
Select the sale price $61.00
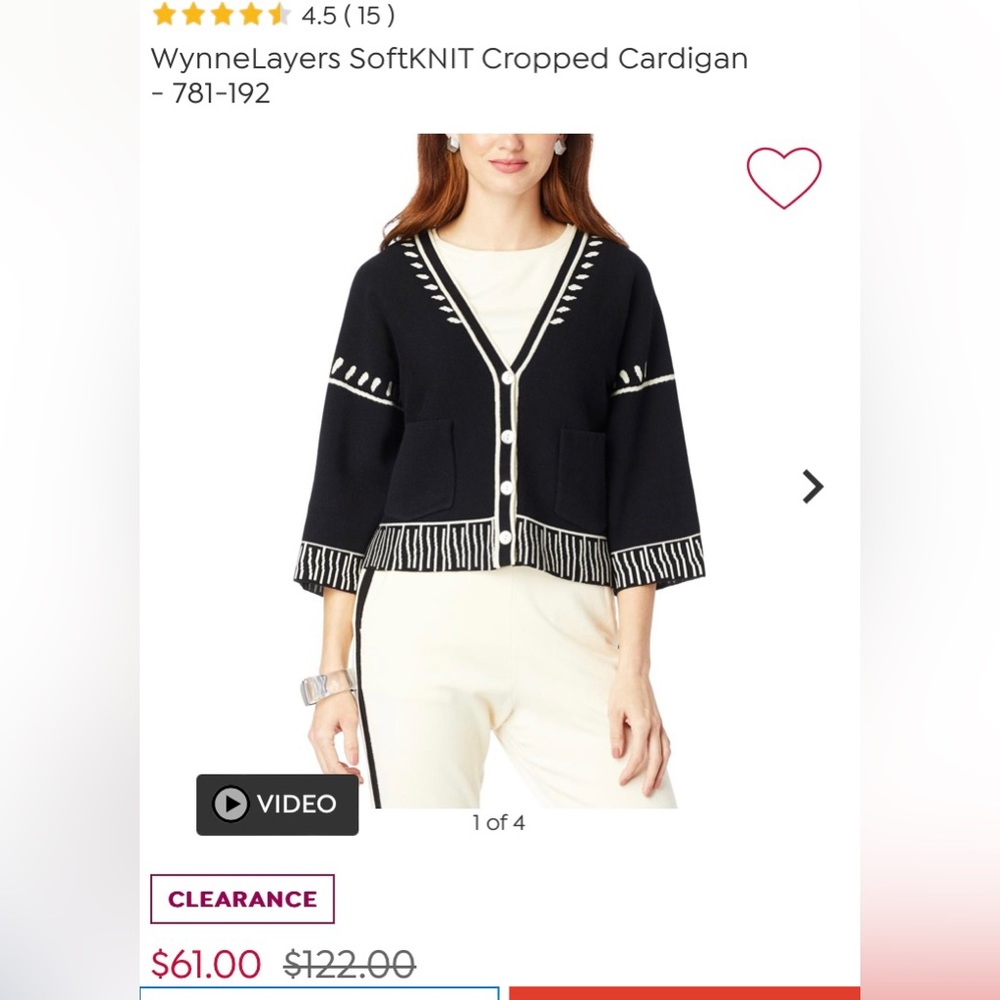(x=208, y=963)
